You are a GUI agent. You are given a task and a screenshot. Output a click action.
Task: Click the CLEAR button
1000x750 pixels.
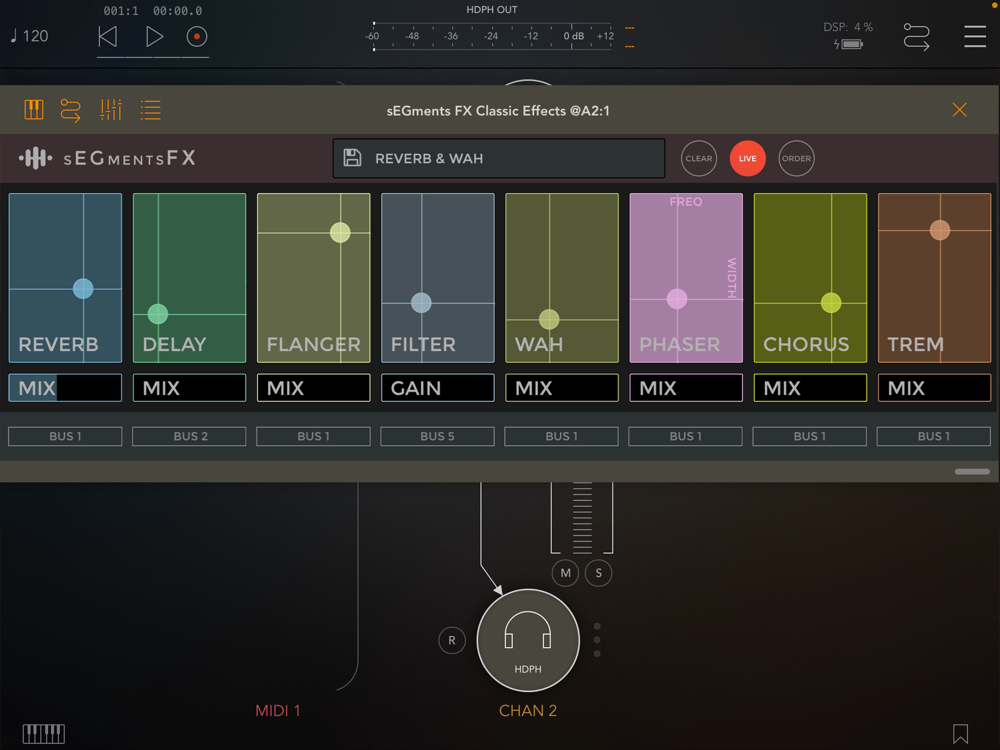coord(698,158)
